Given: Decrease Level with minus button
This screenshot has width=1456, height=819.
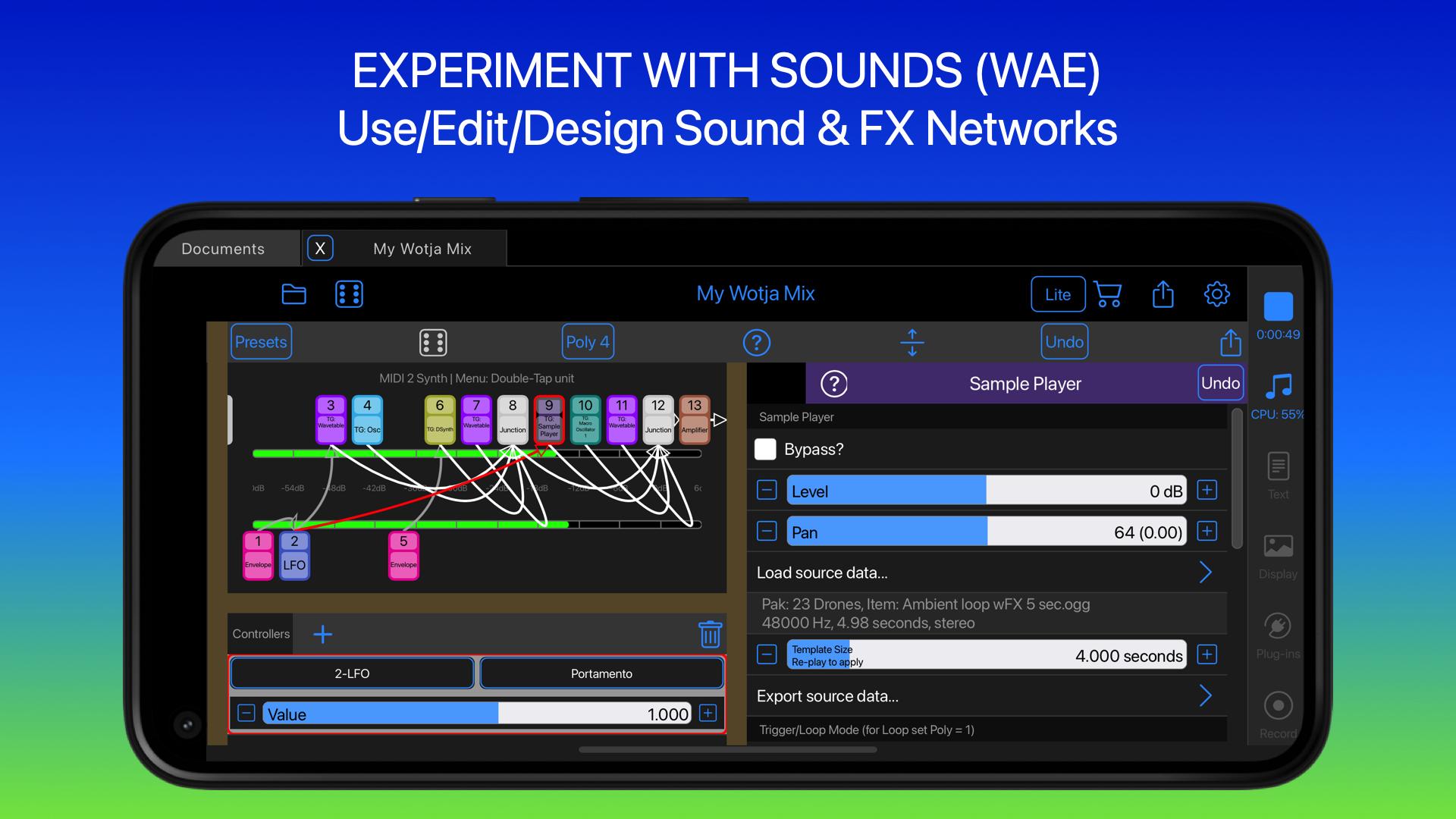Looking at the screenshot, I should (767, 490).
